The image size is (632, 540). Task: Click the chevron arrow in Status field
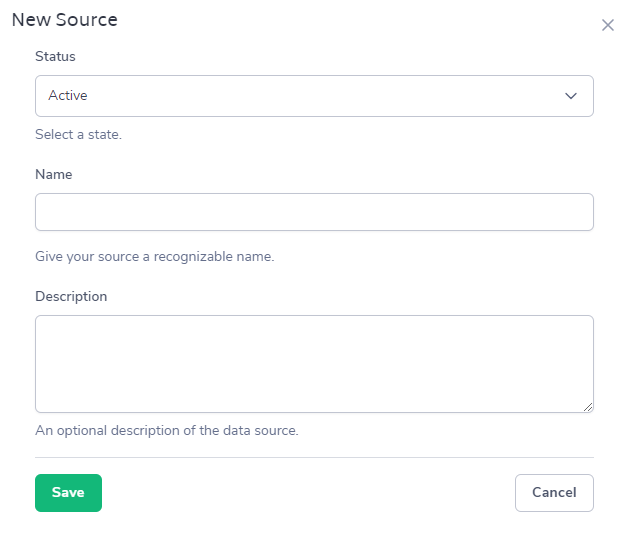(x=571, y=96)
